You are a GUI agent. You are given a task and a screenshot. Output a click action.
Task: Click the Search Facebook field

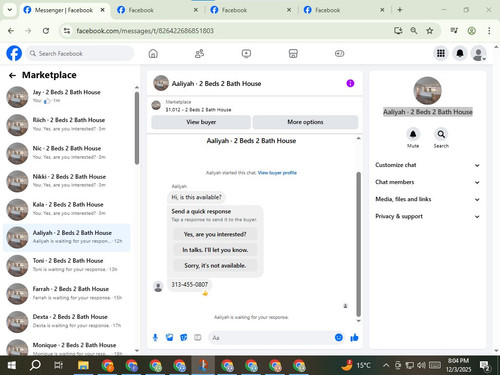[x=80, y=53]
